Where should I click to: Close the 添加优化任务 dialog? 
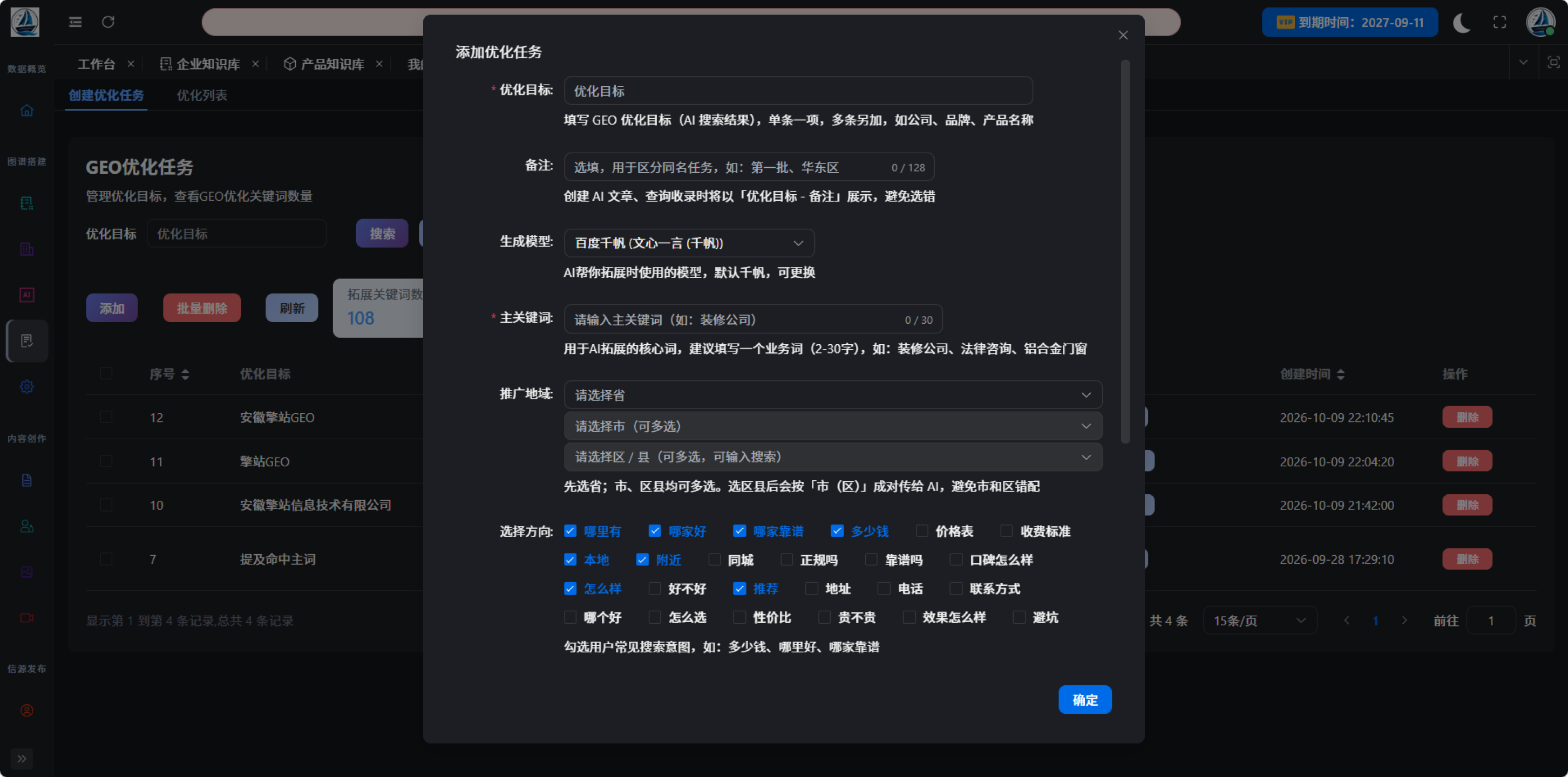[x=1123, y=35]
